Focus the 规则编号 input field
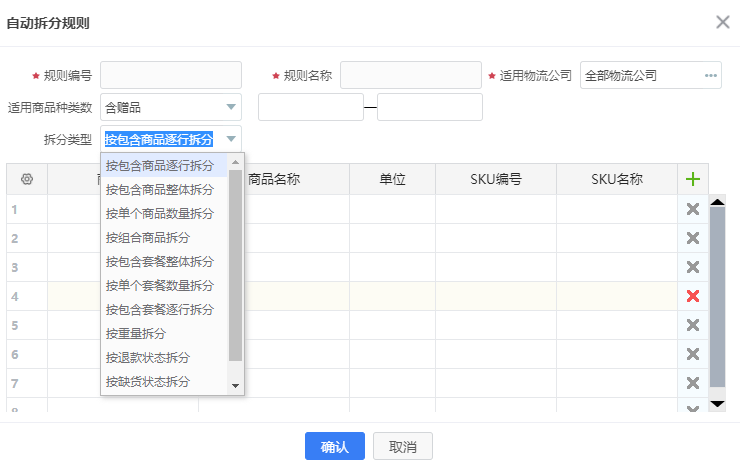The height and width of the screenshot is (467, 740). [x=171, y=75]
